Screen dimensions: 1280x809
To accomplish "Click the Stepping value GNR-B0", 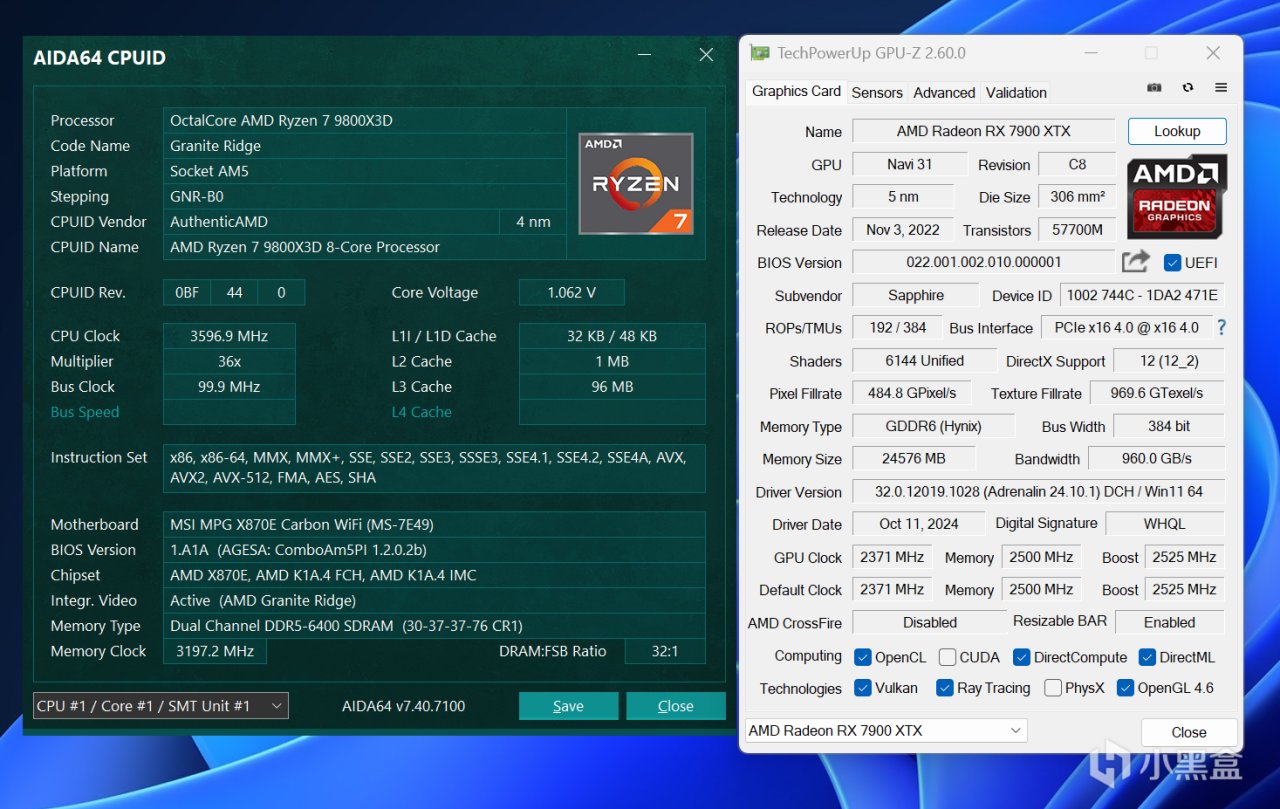I will click(365, 197).
